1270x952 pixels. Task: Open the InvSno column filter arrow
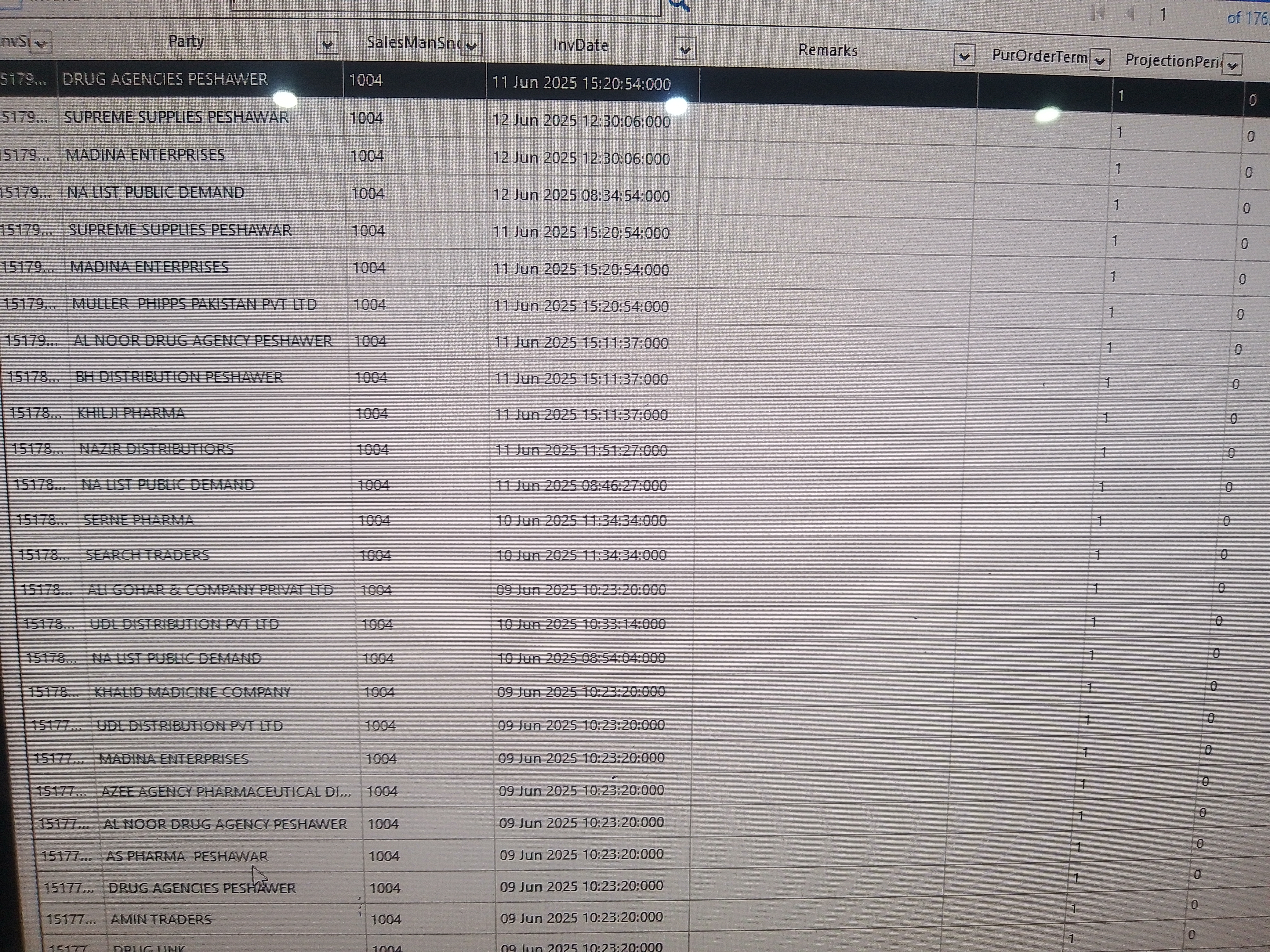click(41, 43)
